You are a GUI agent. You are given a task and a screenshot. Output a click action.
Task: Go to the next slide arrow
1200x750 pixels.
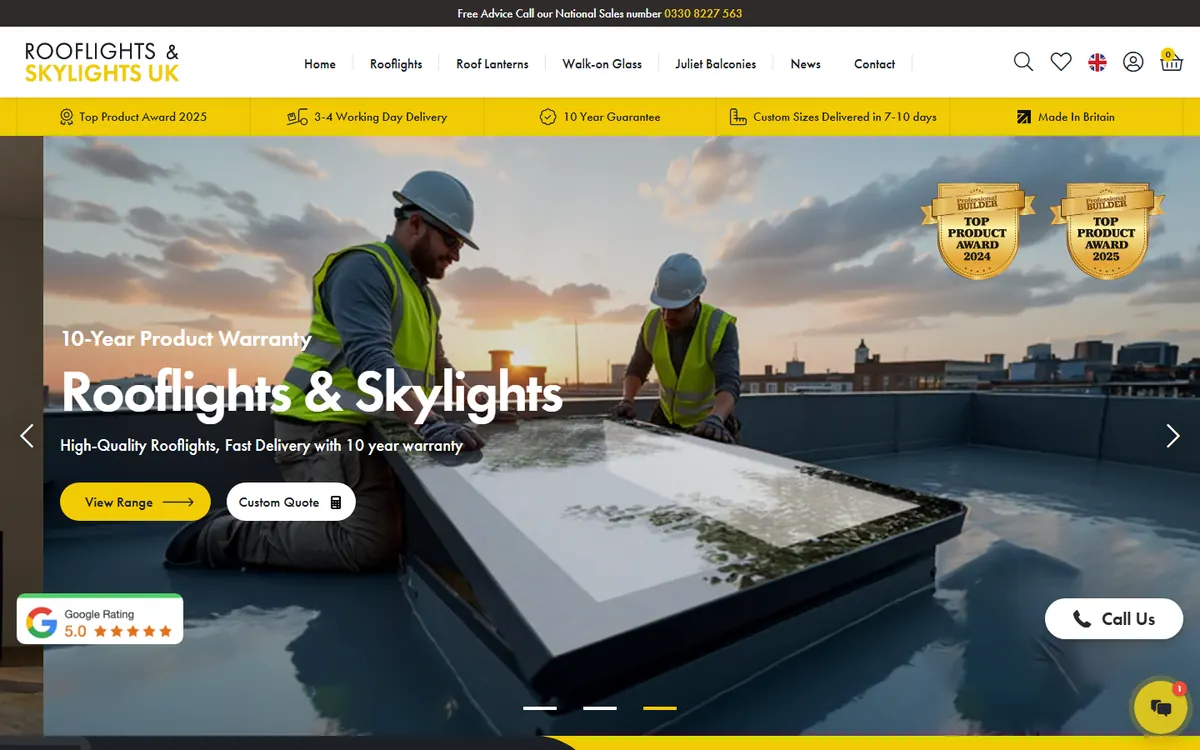[x=1173, y=436]
